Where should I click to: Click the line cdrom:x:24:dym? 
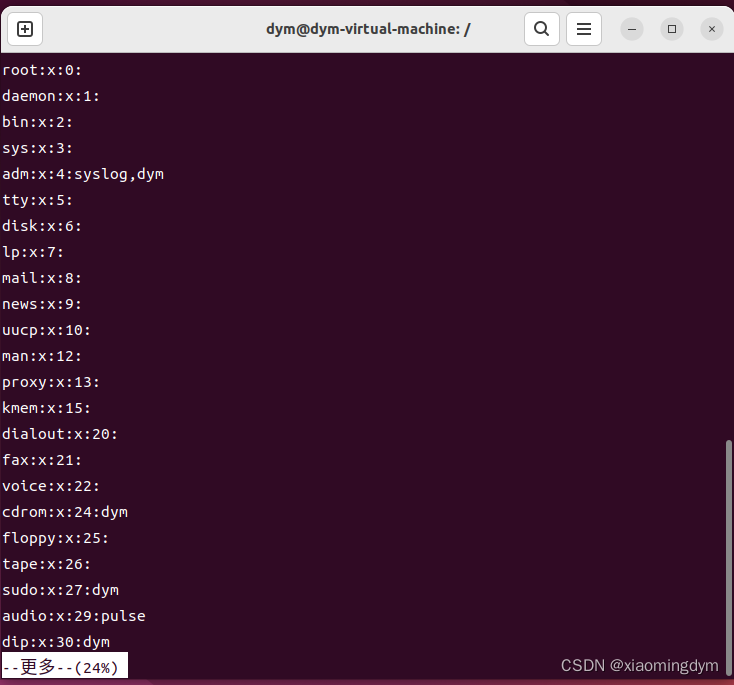tap(65, 512)
